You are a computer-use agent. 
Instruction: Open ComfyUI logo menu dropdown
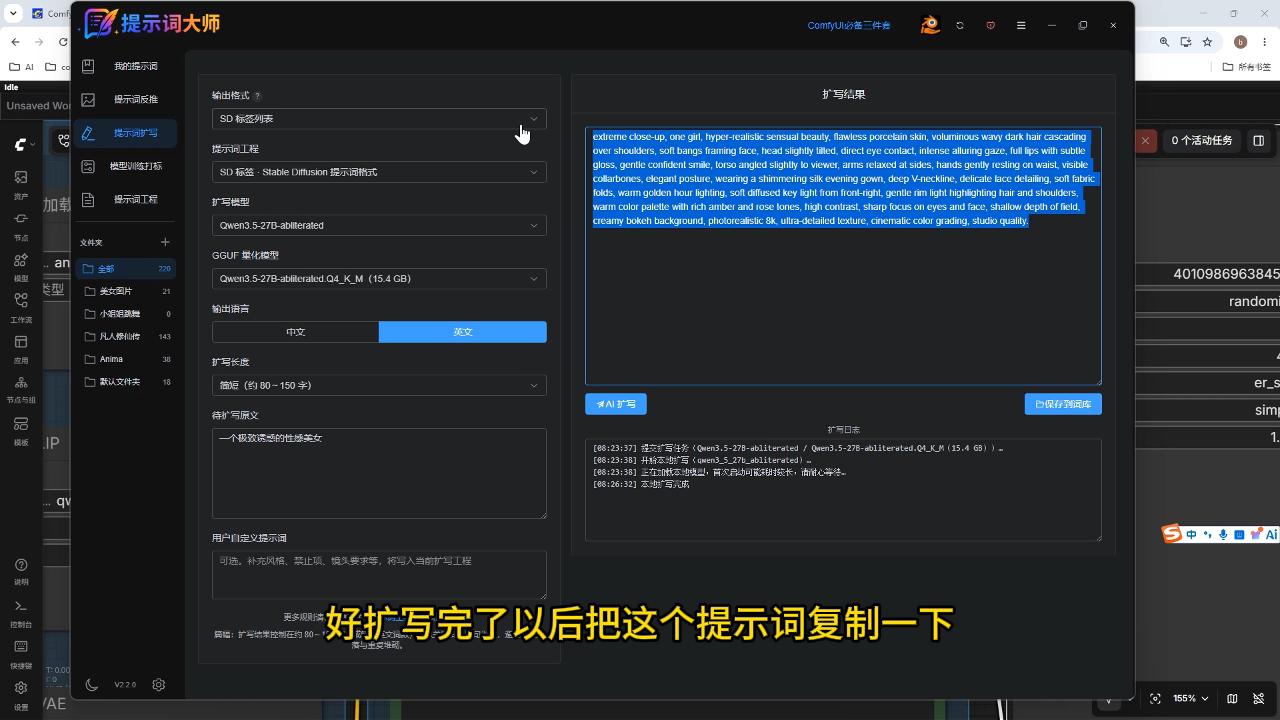[24, 144]
